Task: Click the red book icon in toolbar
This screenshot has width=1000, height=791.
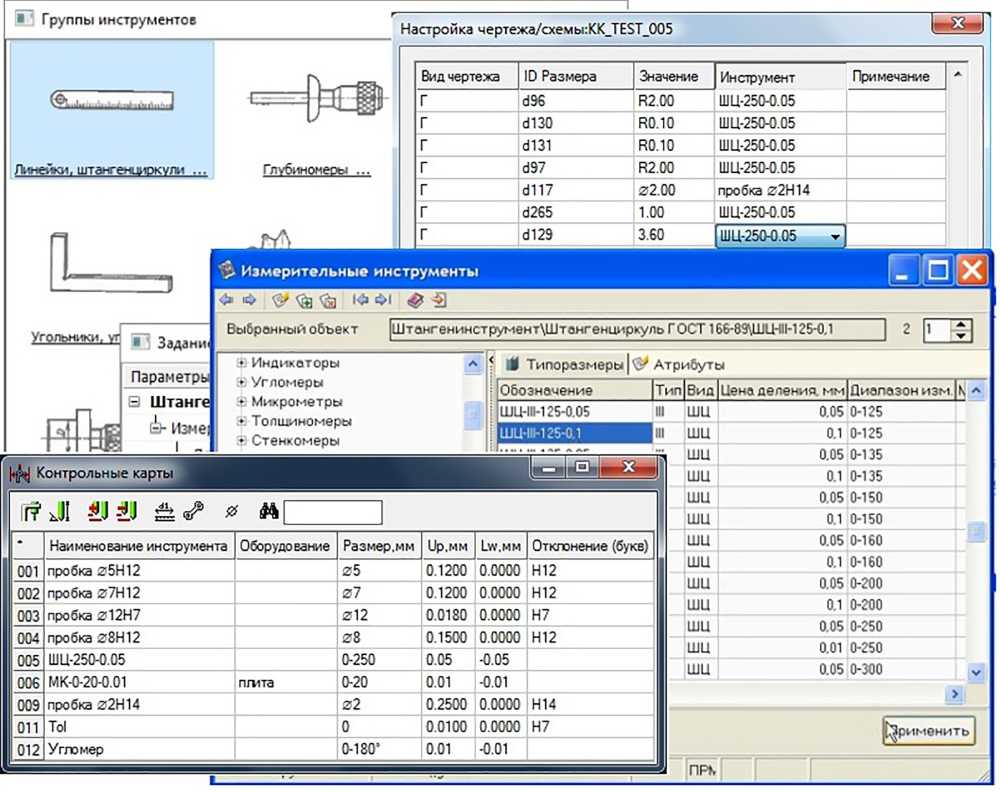Action: tap(415, 299)
